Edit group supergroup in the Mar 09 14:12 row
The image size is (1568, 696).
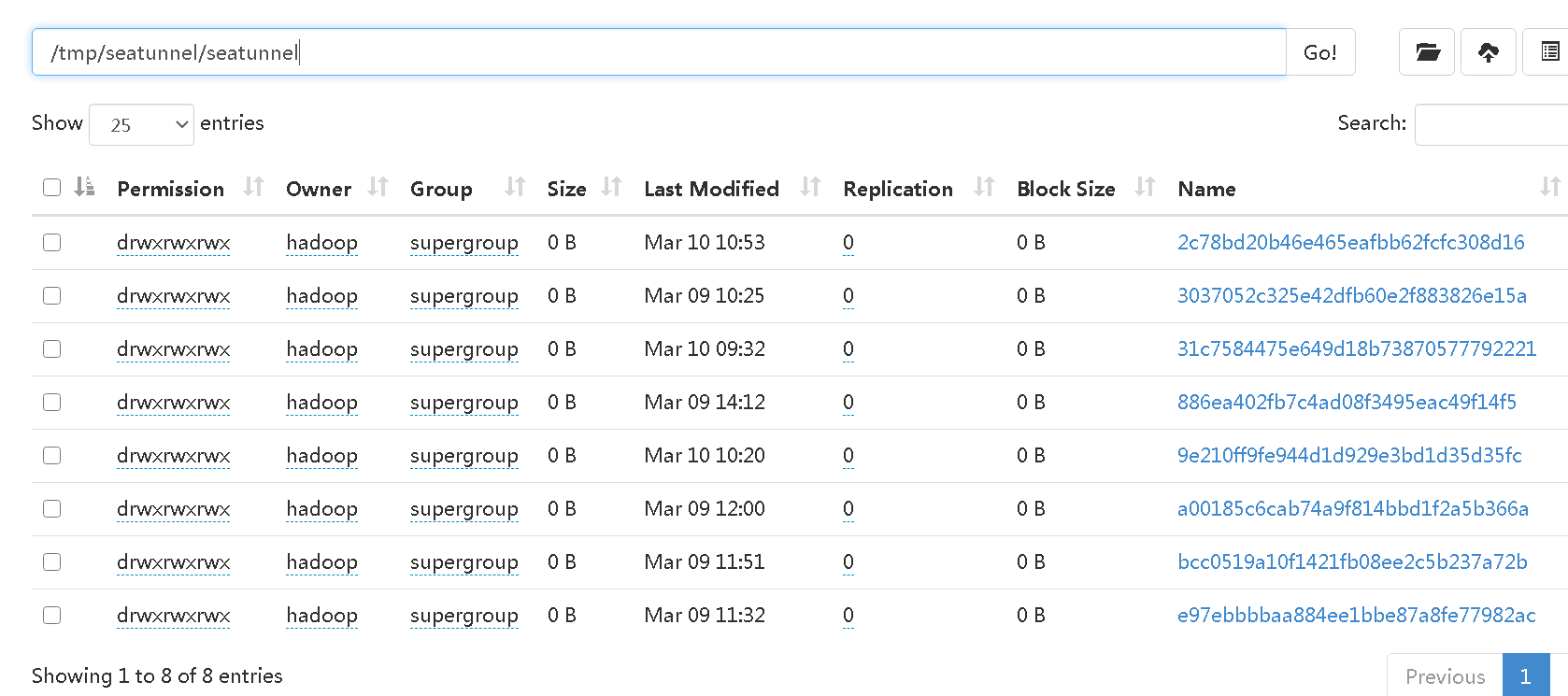464,403
